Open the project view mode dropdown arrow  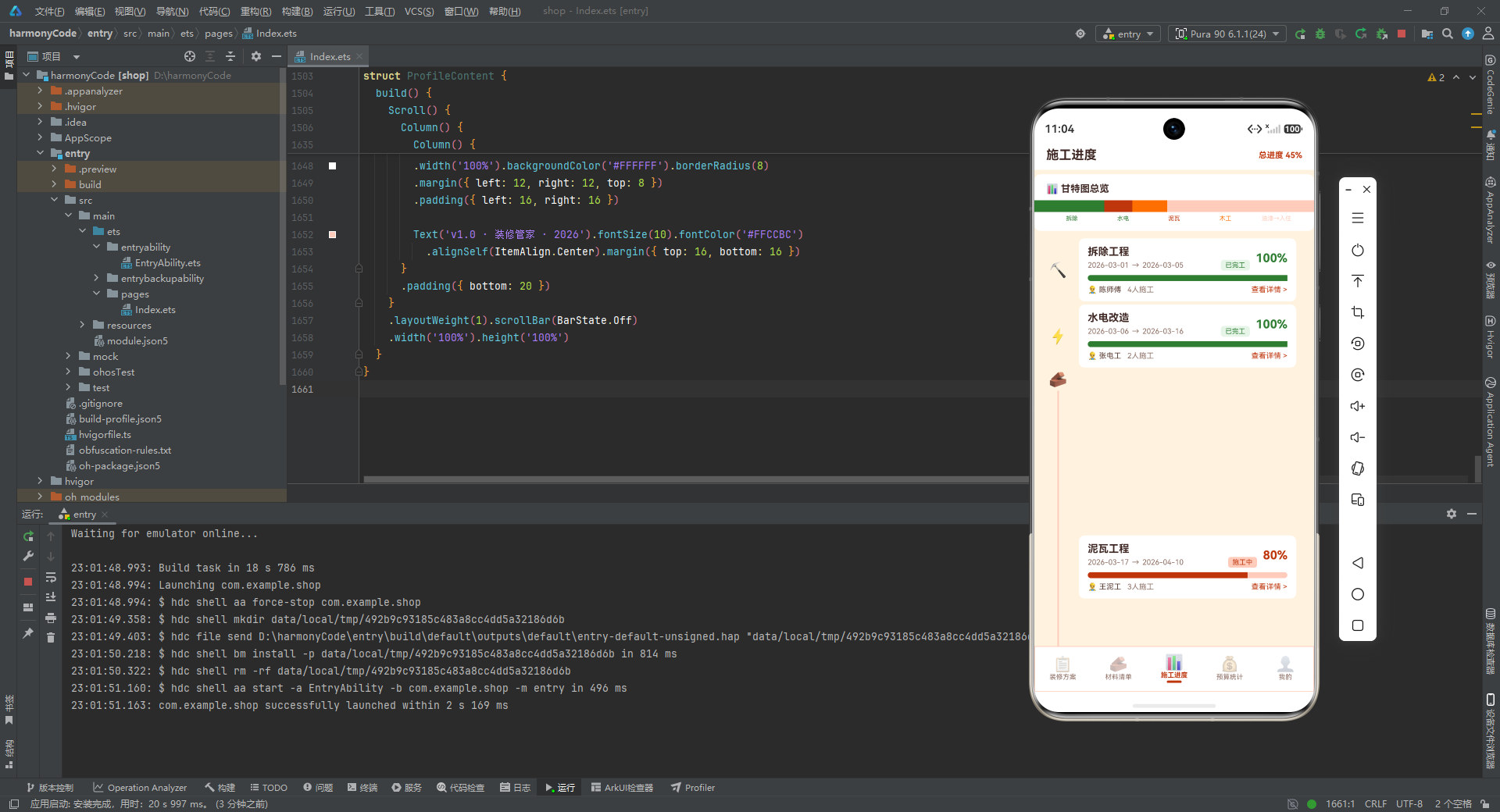pos(77,57)
